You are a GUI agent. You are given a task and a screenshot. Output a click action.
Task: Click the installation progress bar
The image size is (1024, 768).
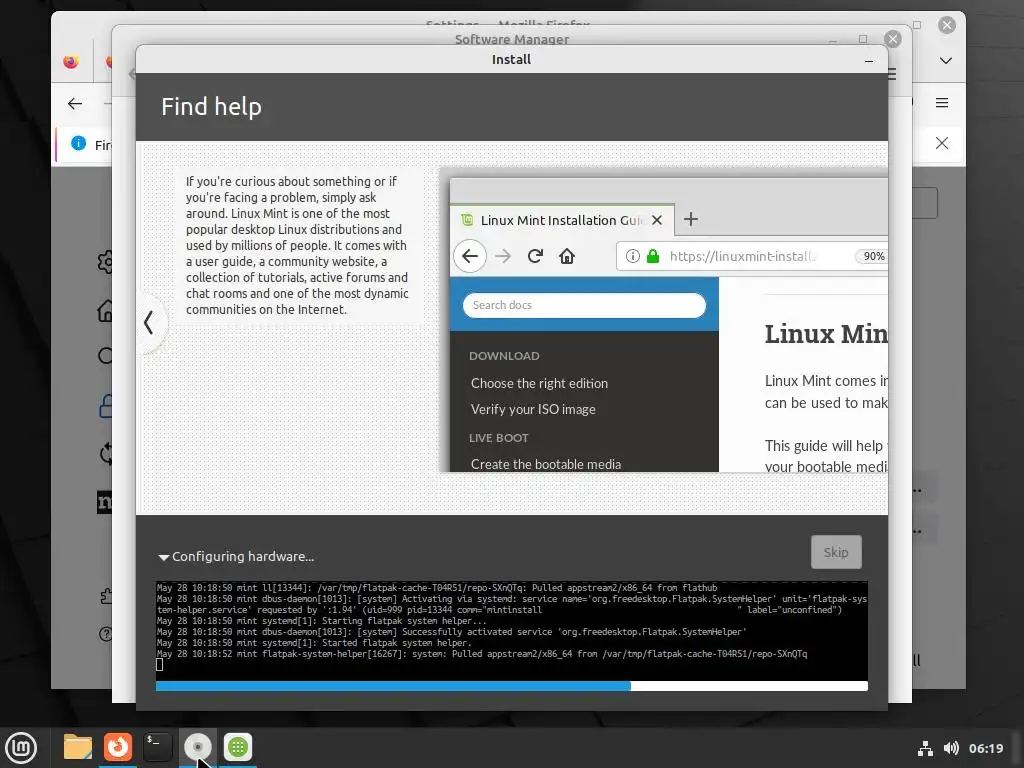pos(511,686)
